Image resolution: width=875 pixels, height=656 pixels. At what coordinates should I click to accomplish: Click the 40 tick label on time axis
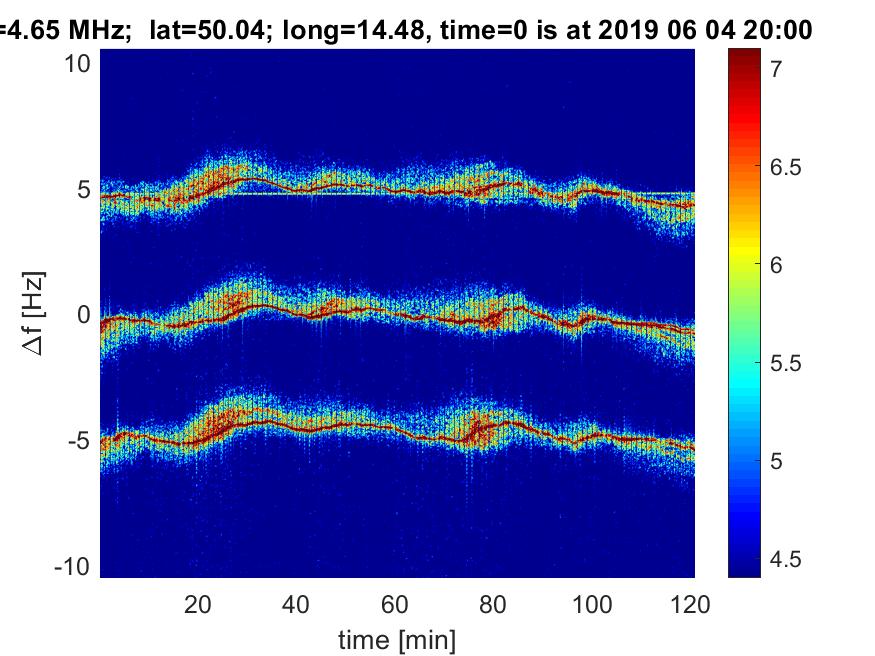(296, 605)
